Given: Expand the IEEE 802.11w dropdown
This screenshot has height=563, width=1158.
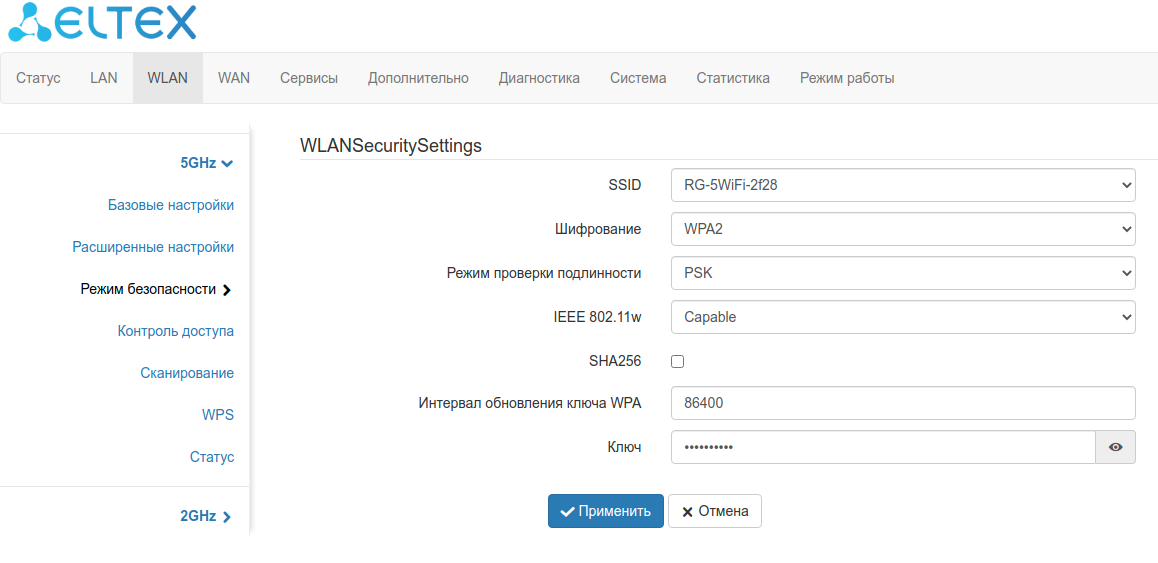Looking at the screenshot, I should tap(902, 317).
